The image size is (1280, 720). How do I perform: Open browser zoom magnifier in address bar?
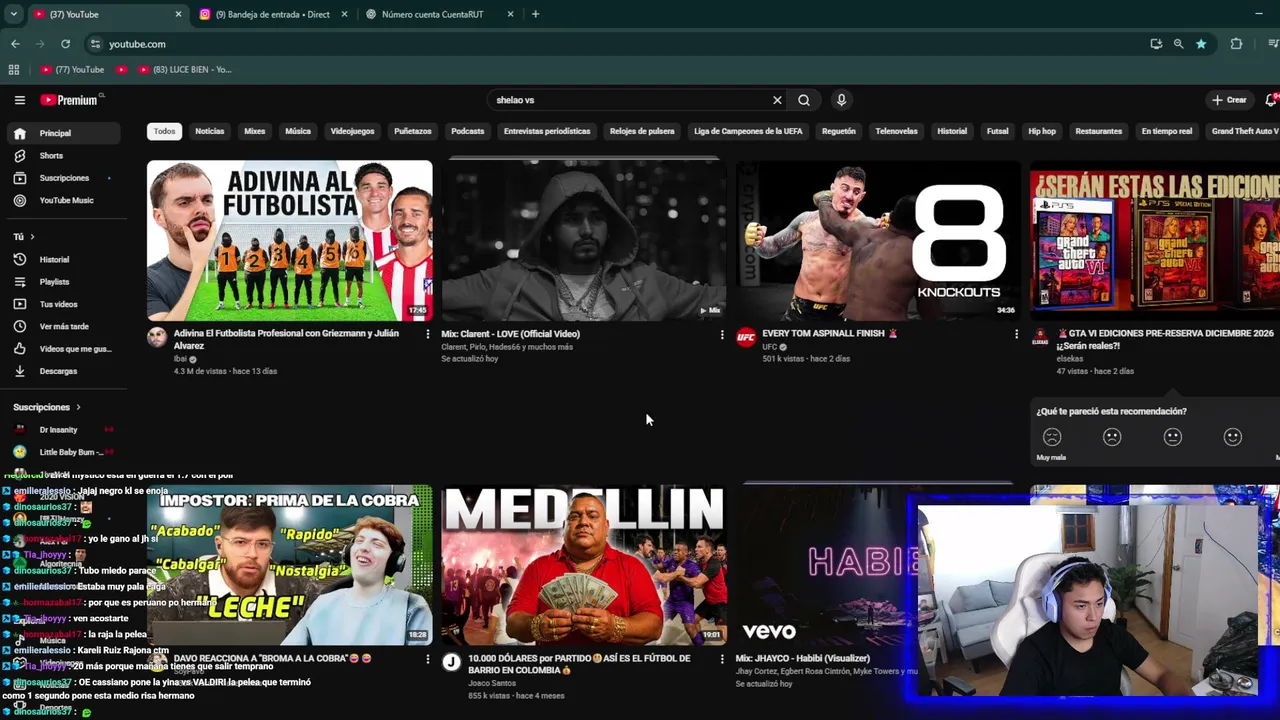(1178, 44)
